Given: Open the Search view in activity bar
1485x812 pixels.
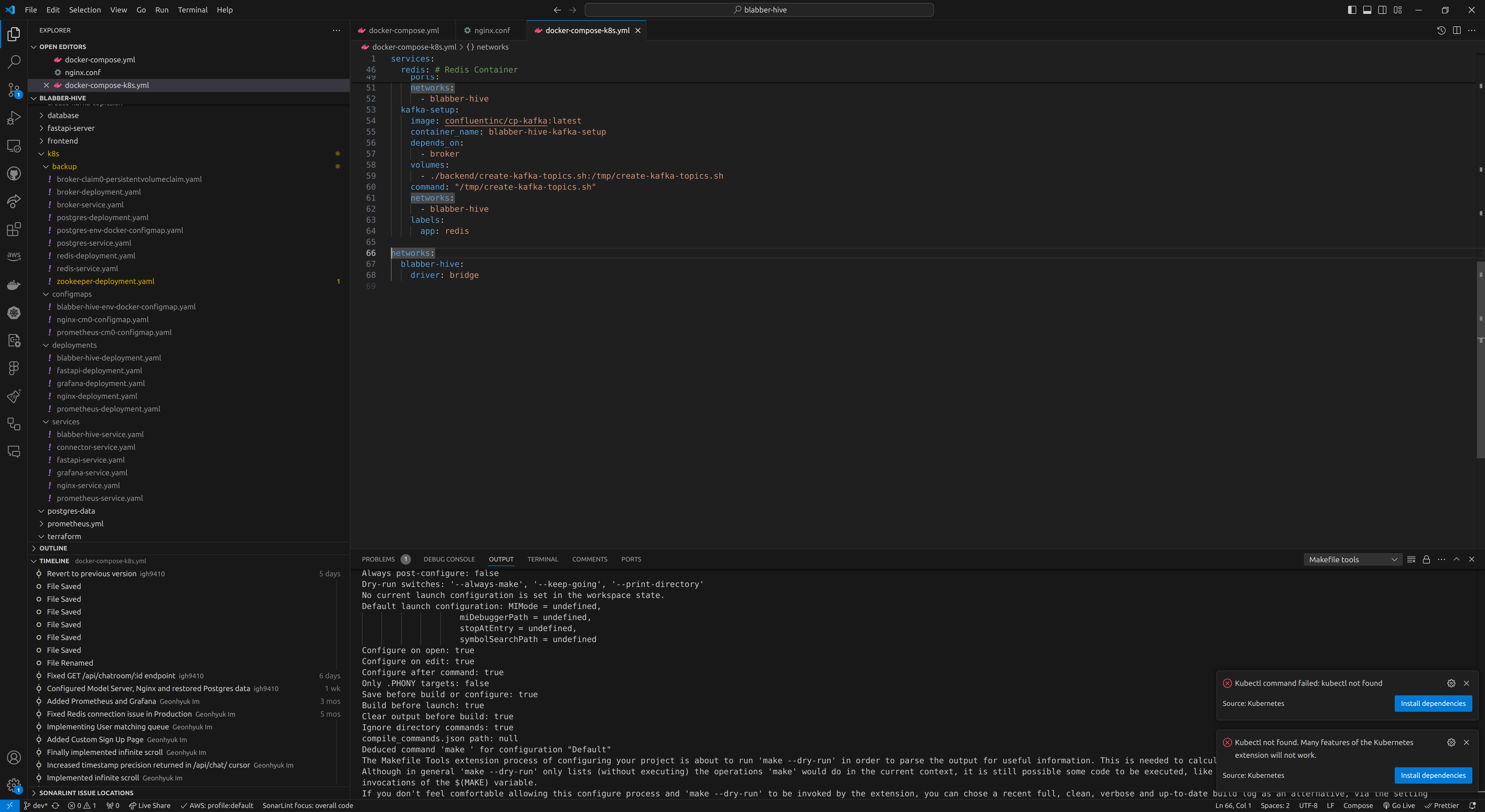Looking at the screenshot, I should tap(14, 62).
